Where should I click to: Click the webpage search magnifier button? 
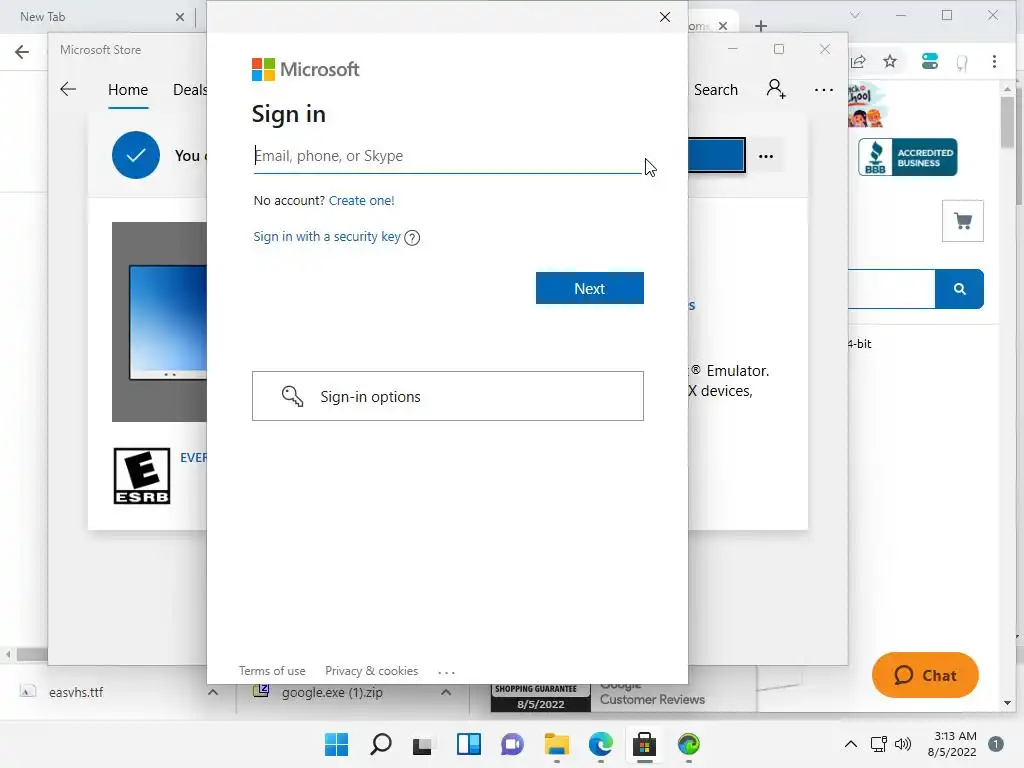coord(959,289)
